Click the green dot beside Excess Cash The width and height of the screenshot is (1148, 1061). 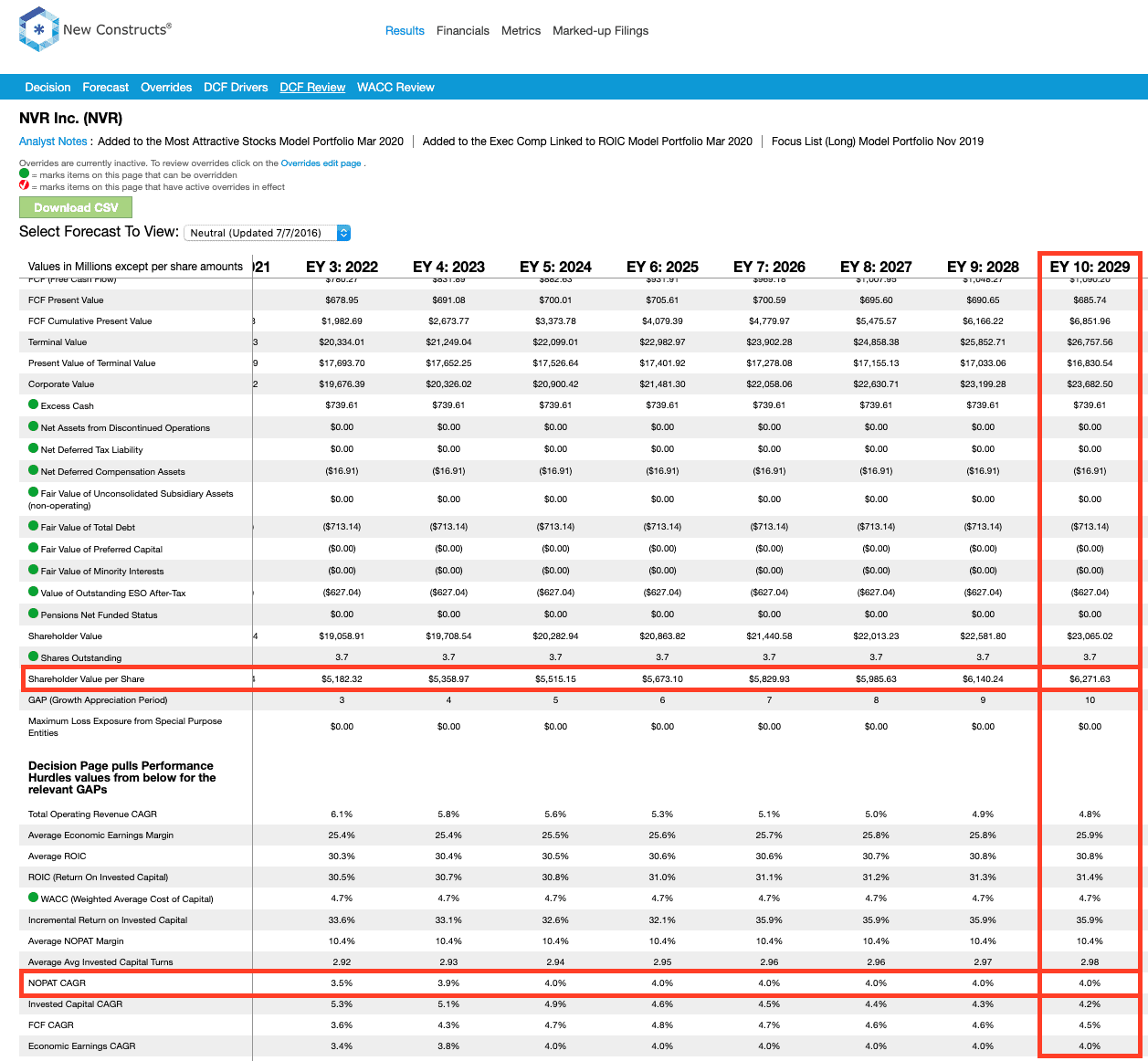pos(34,404)
